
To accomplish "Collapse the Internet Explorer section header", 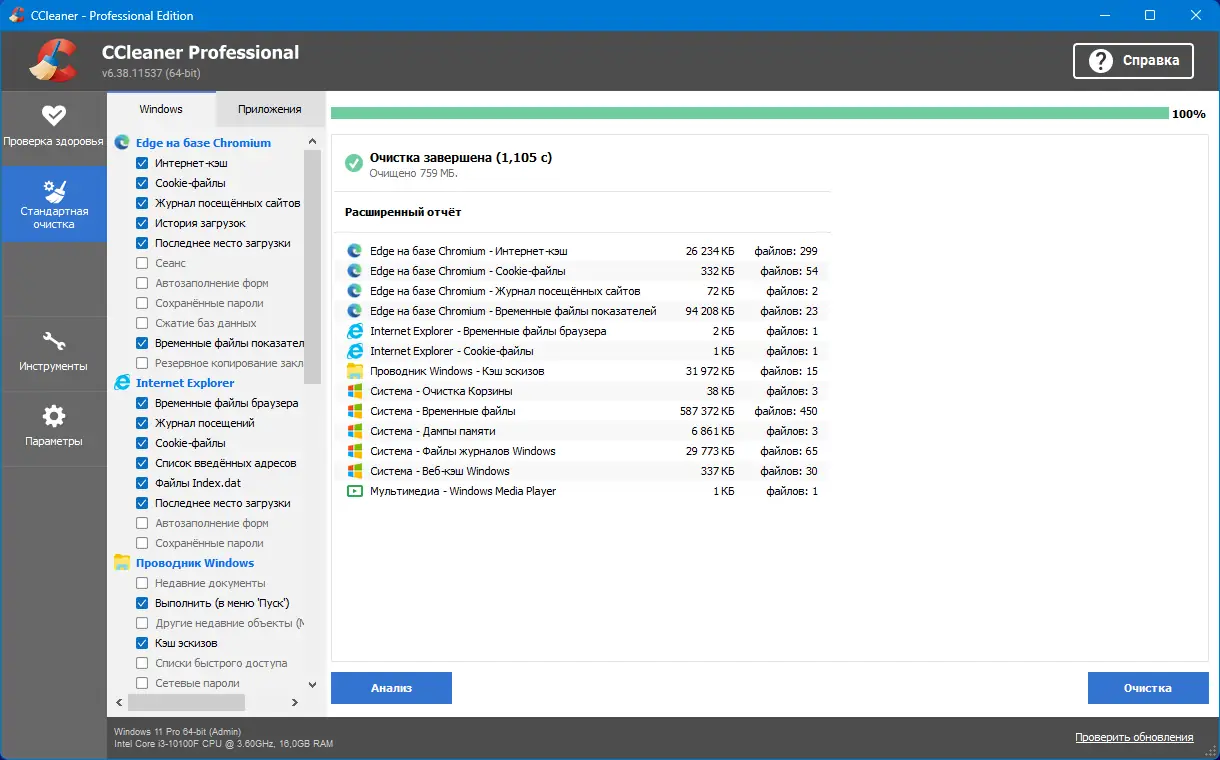I will [183, 382].
